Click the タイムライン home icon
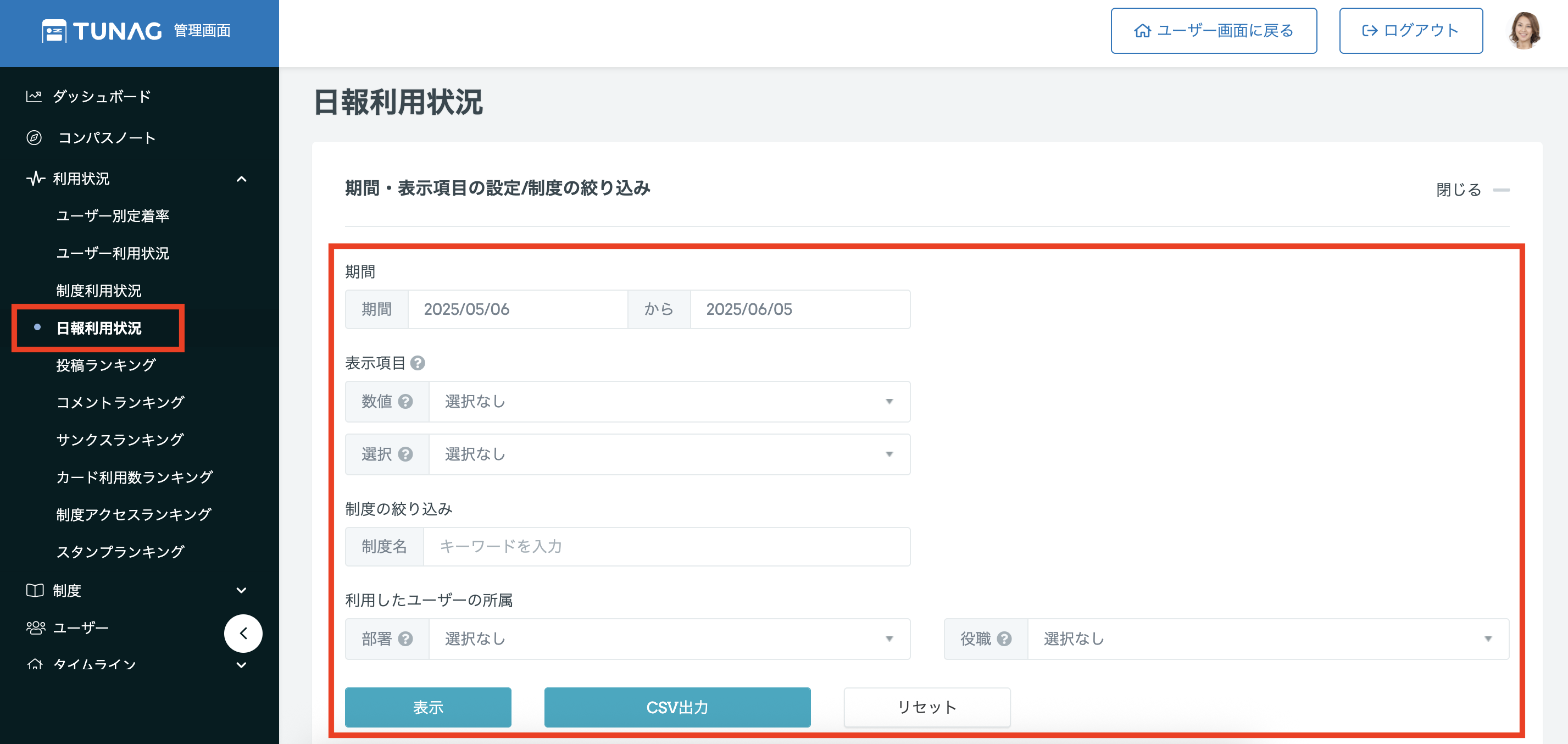1568x744 pixels. (35, 664)
